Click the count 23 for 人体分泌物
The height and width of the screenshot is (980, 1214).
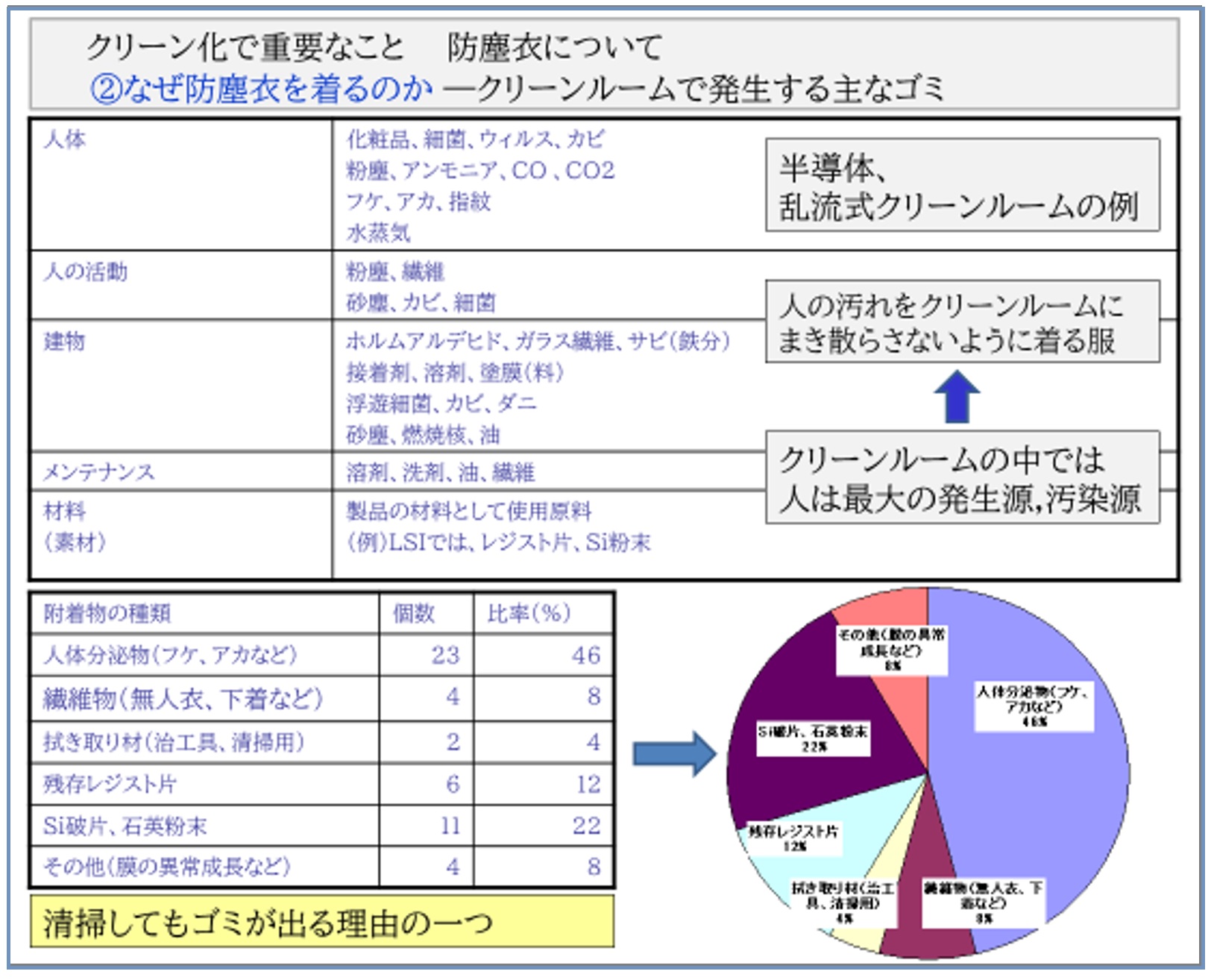(x=445, y=656)
